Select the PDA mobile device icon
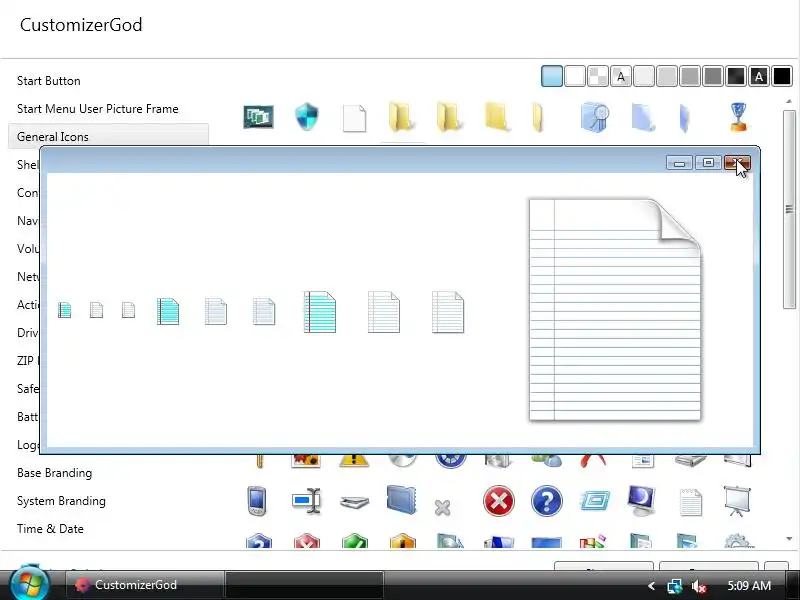The height and width of the screenshot is (600, 800). coord(257,501)
